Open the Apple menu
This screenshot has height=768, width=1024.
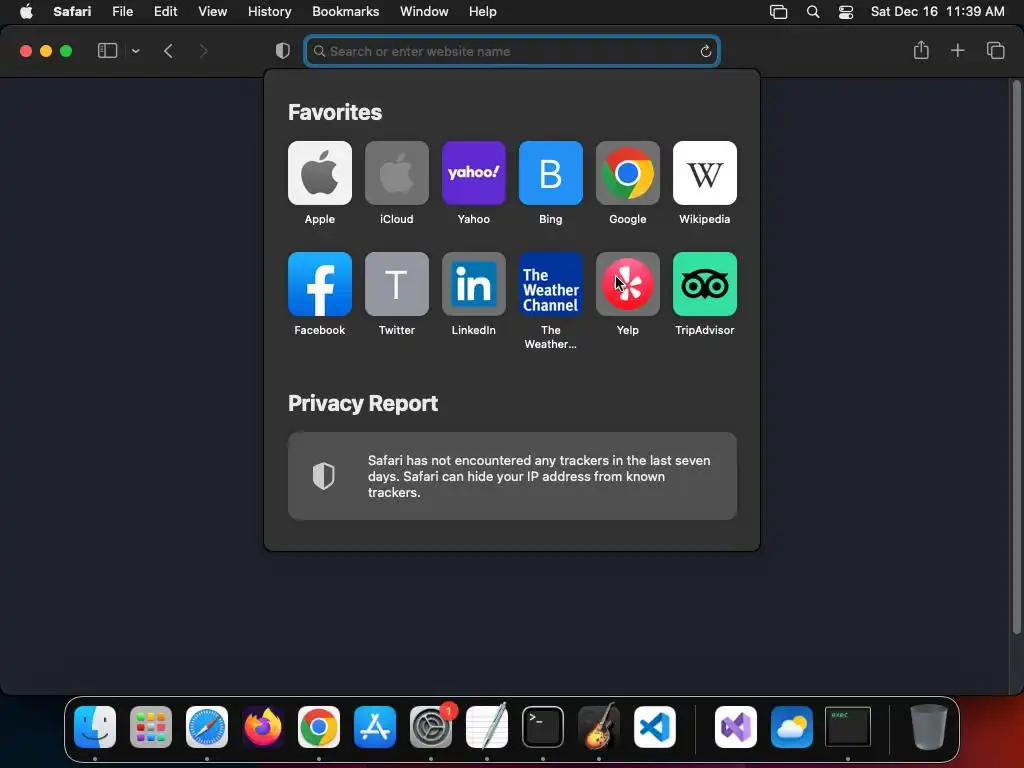(26, 11)
